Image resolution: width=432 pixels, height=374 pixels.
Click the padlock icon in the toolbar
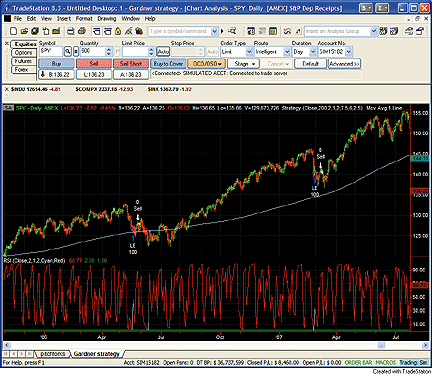point(118,31)
